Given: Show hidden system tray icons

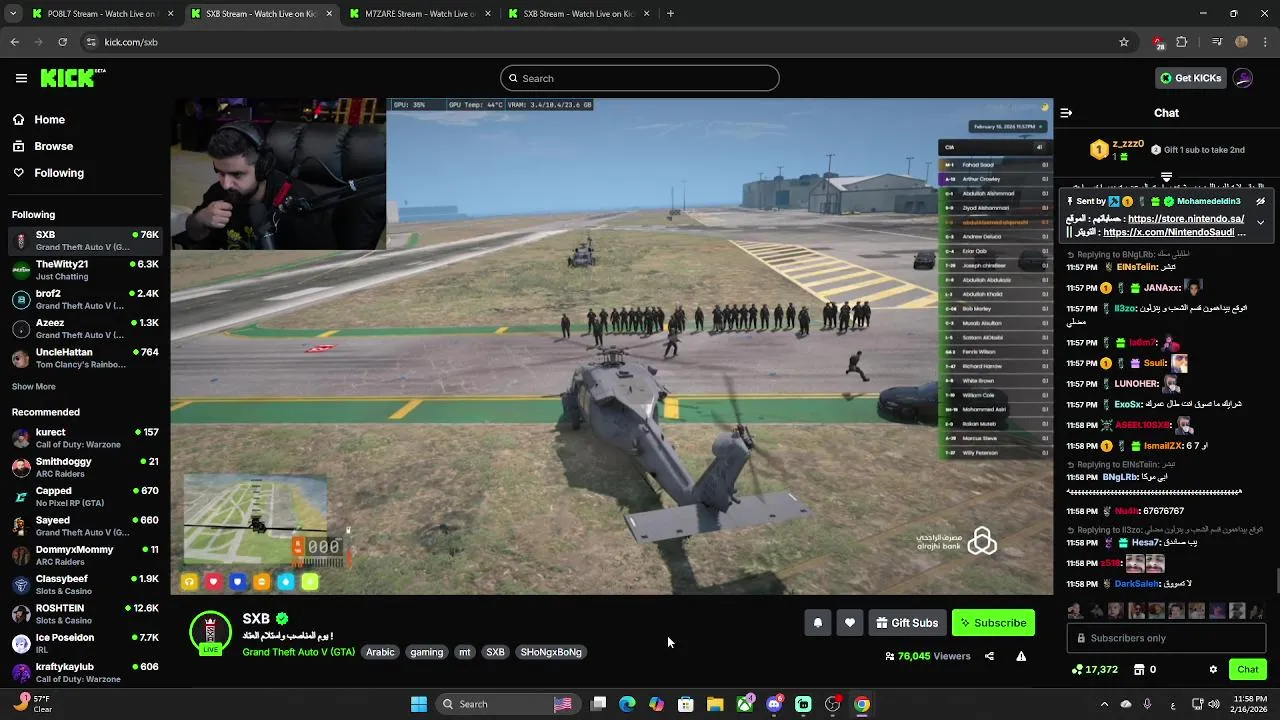Looking at the screenshot, I should point(1104,704).
